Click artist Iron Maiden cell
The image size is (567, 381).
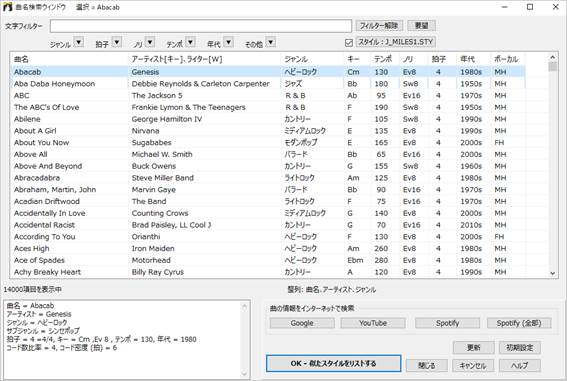153,249
